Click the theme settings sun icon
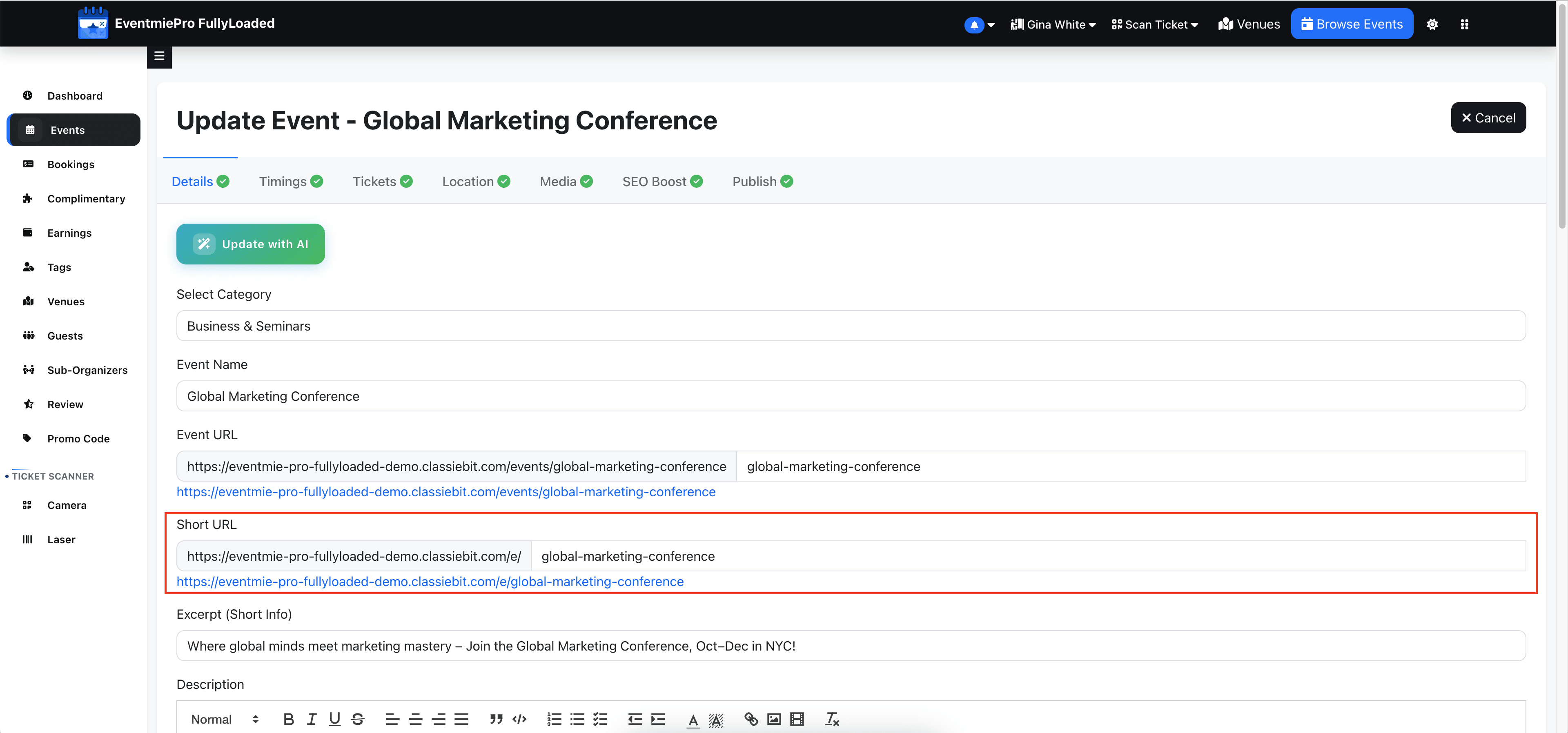 pos(1432,24)
